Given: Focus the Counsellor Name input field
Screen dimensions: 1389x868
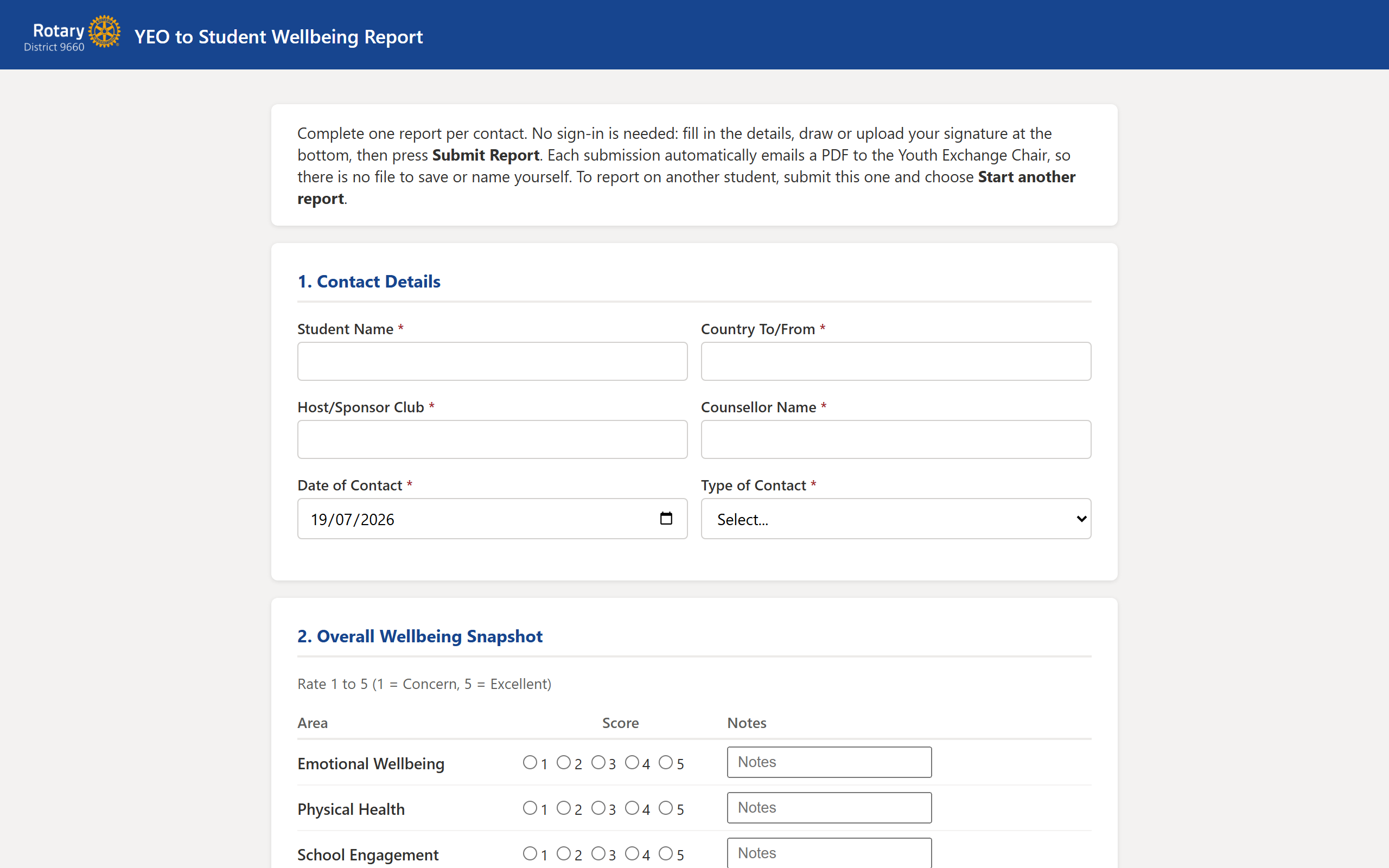Looking at the screenshot, I should (x=896, y=439).
